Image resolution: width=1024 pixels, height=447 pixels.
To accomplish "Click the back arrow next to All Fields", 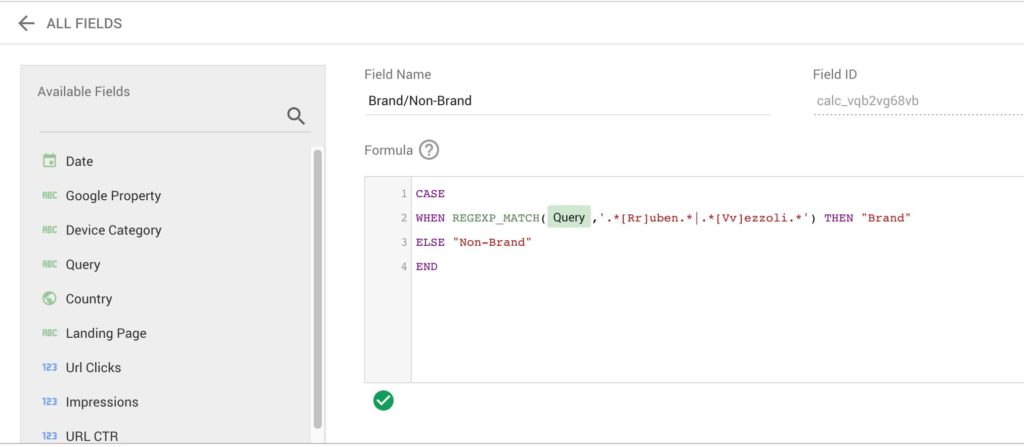I will pos(26,23).
